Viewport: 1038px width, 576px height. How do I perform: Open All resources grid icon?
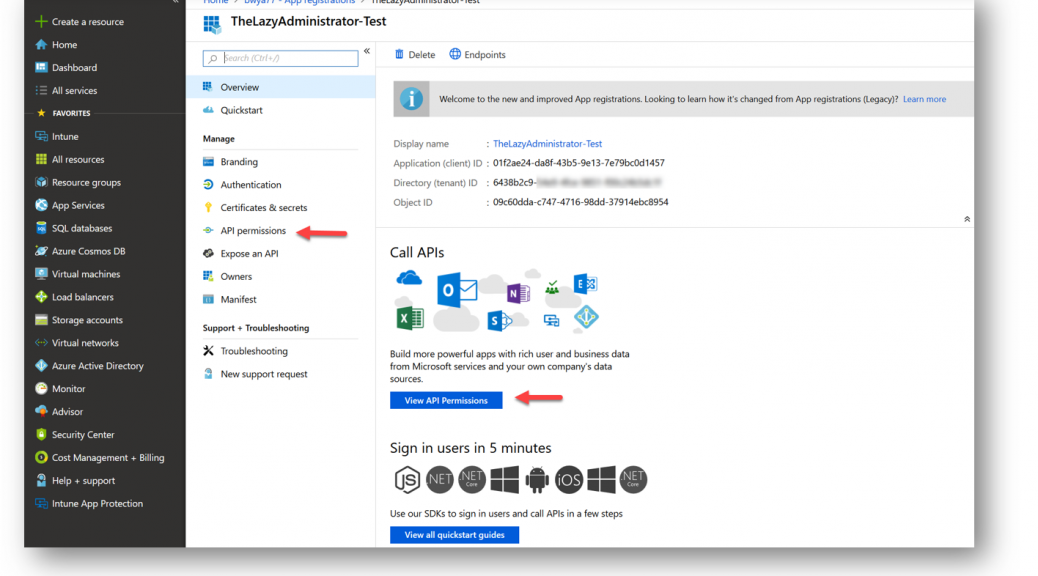(x=41, y=159)
